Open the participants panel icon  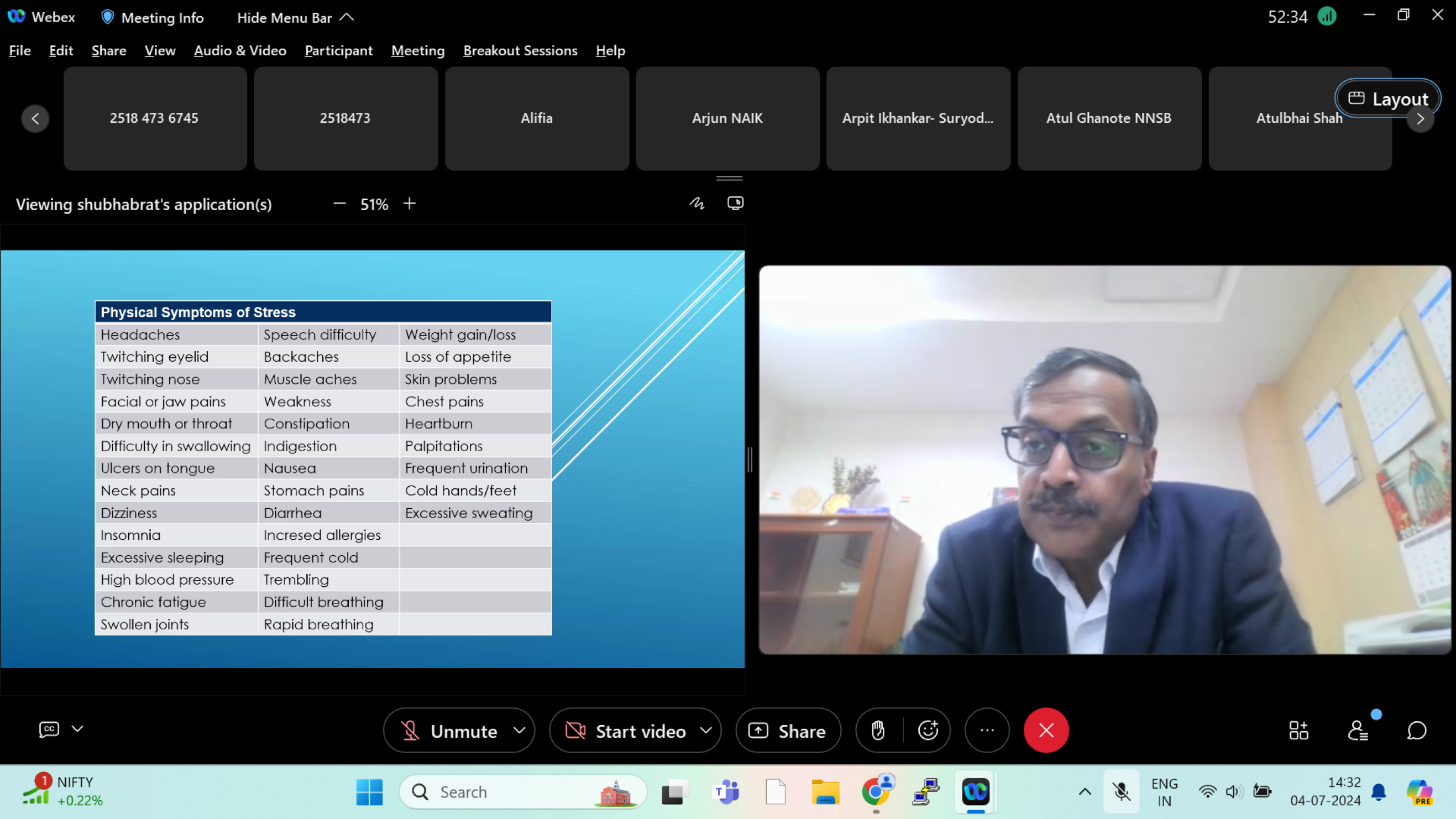point(1358,730)
